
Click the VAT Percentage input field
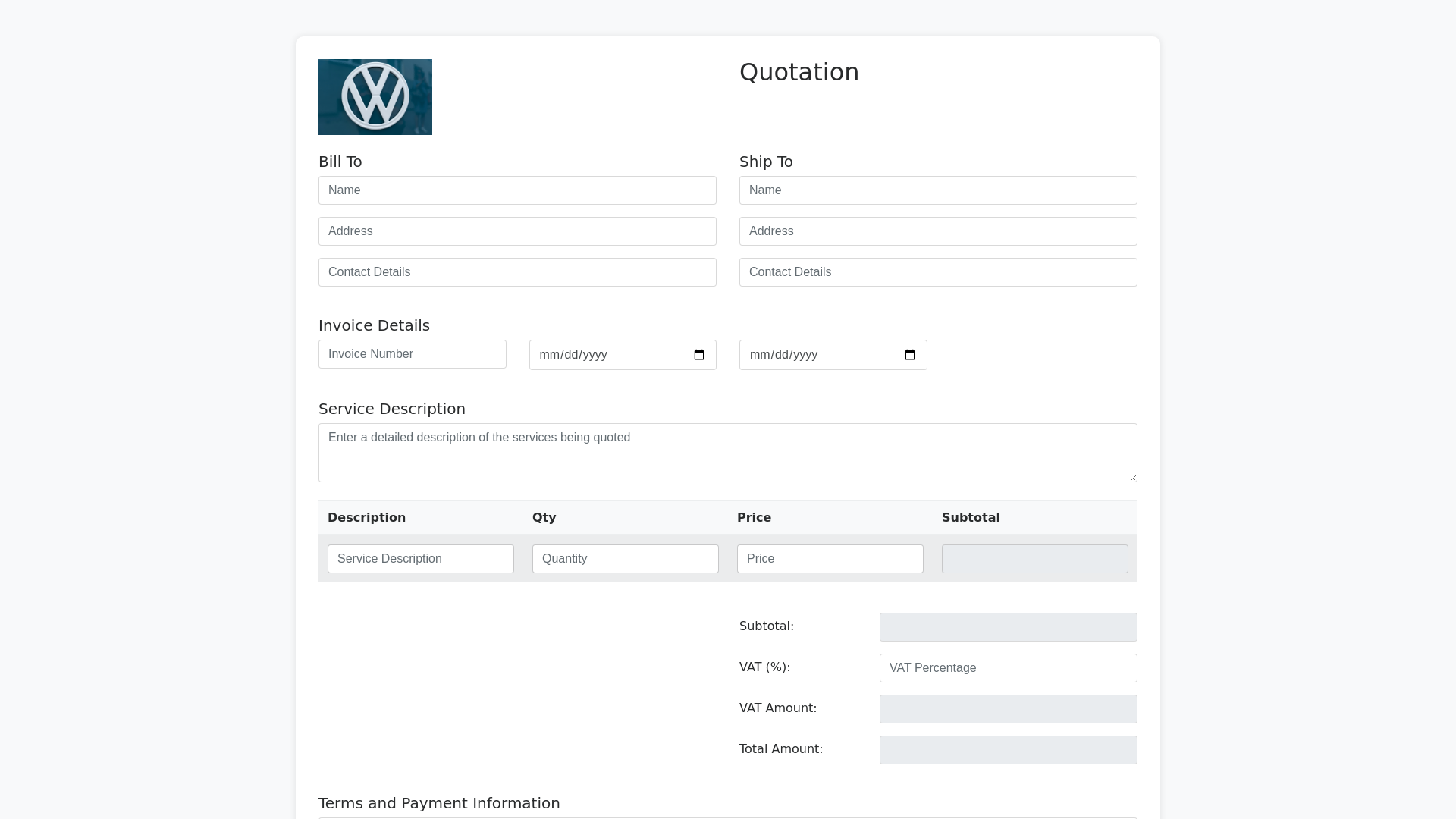click(1008, 668)
